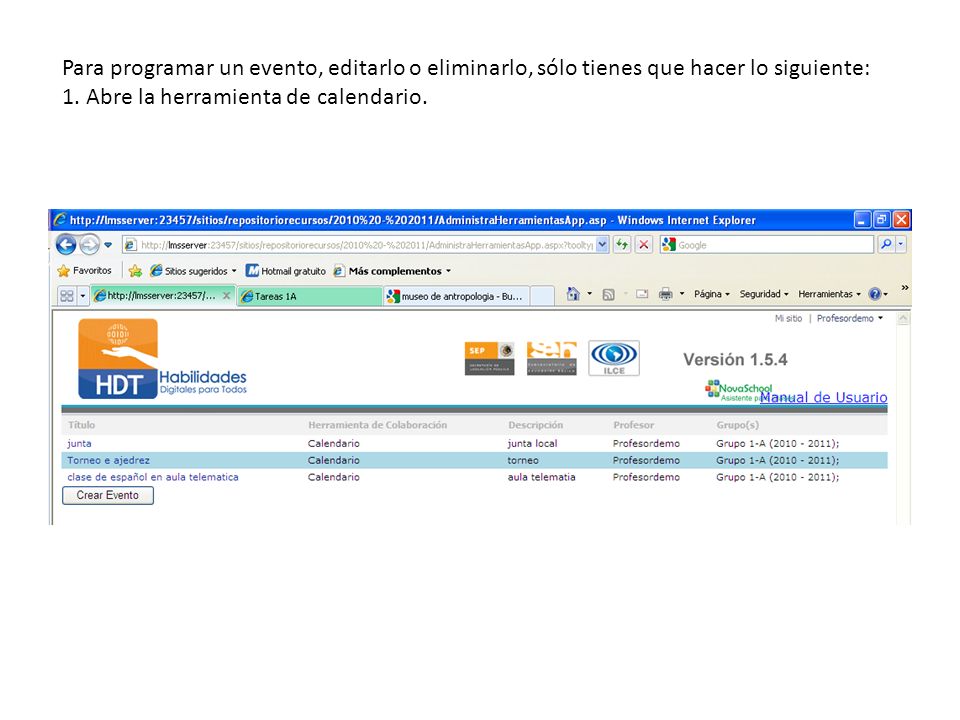Open Hotmail gratuito favorites link
The height and width of the screenshot is (720, 960).
click(x=286, y=271)
